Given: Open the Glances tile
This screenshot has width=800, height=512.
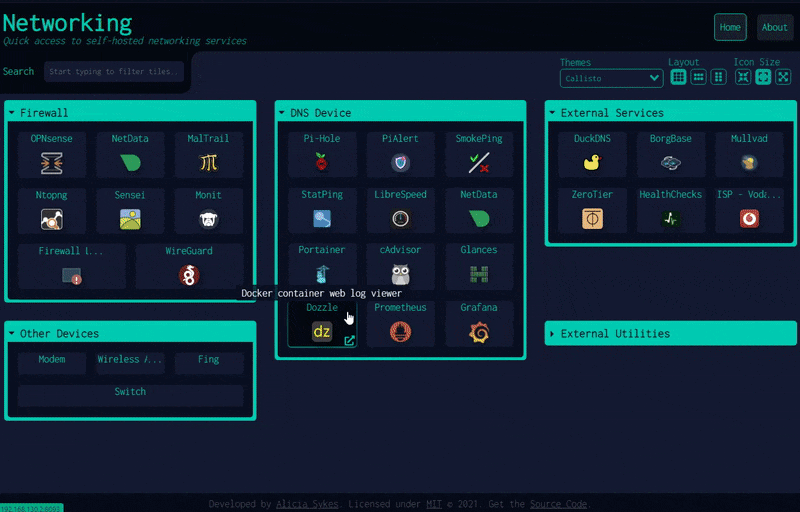Looking at the screenshot, I should pyautogui.click(x=479, y=266).
